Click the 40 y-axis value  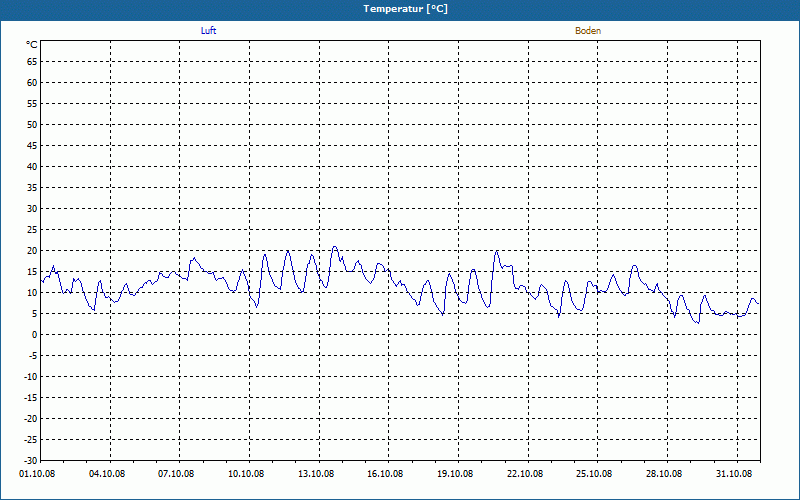click(x=32, y=167)
